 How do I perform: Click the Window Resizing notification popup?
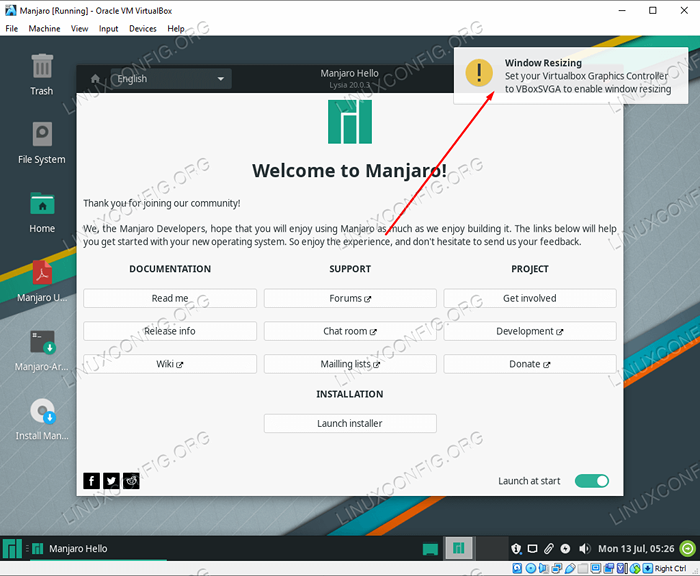tap(571, 76)
